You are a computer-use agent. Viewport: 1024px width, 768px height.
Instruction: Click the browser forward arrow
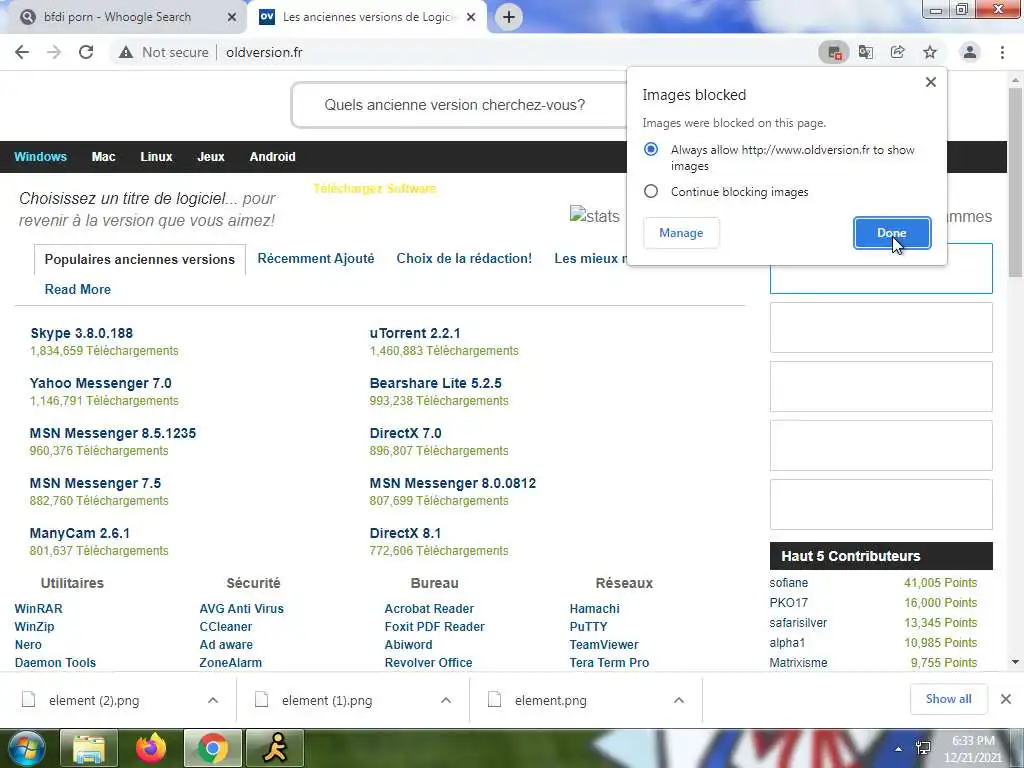point(54,52)
